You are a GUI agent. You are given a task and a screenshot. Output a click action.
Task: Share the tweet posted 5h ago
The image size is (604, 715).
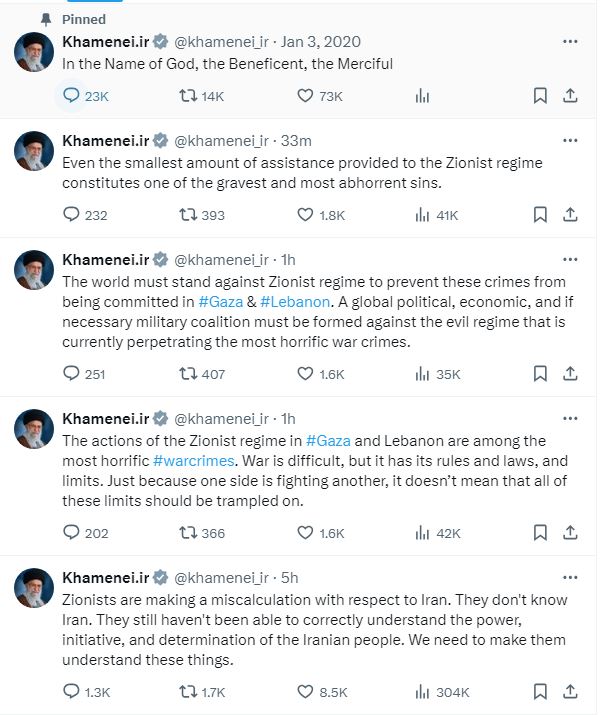tap(570, 691)
